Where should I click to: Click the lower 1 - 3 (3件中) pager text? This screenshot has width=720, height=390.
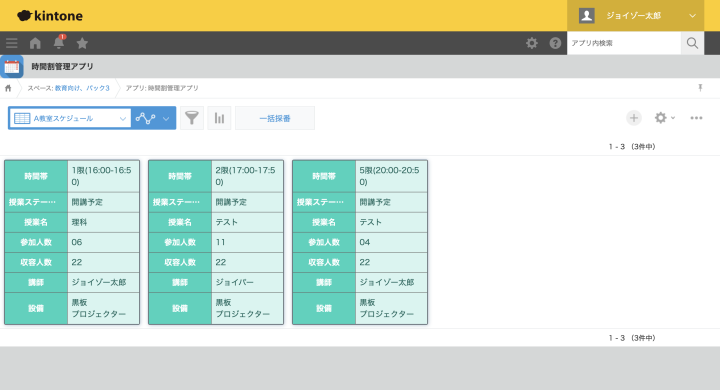[632, 338]
